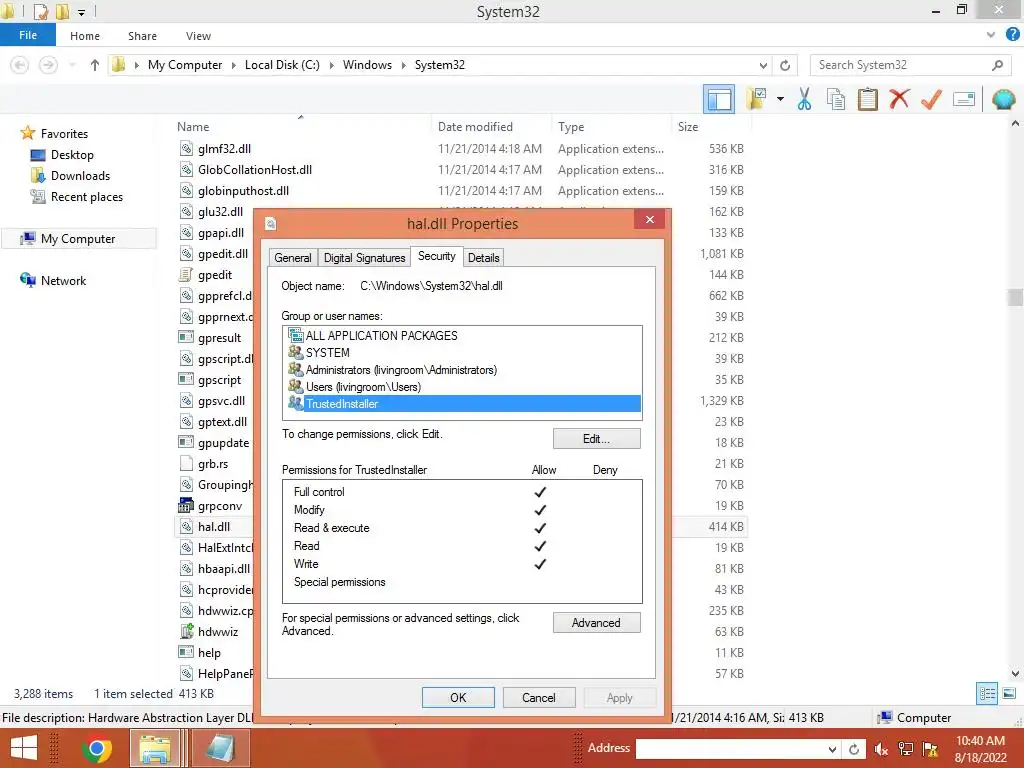The image size is (1024, 768).
Task: Open taskbar Address dropdown arrow
Action: (x=832, y=749)
